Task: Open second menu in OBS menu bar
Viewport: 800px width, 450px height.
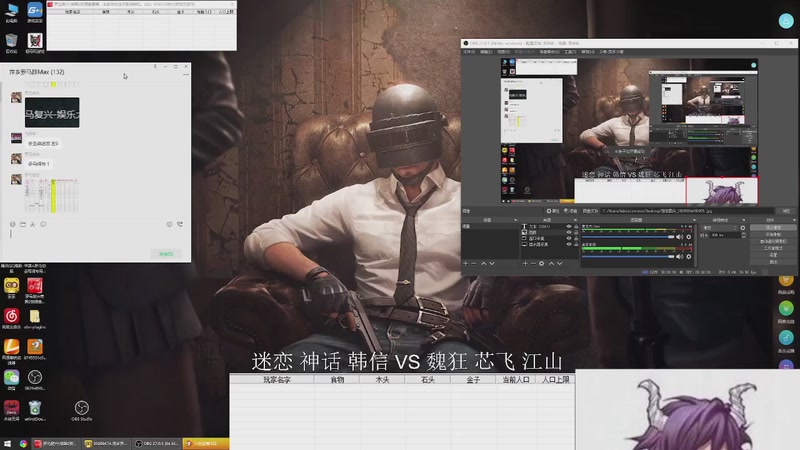Action: [486, 52]
